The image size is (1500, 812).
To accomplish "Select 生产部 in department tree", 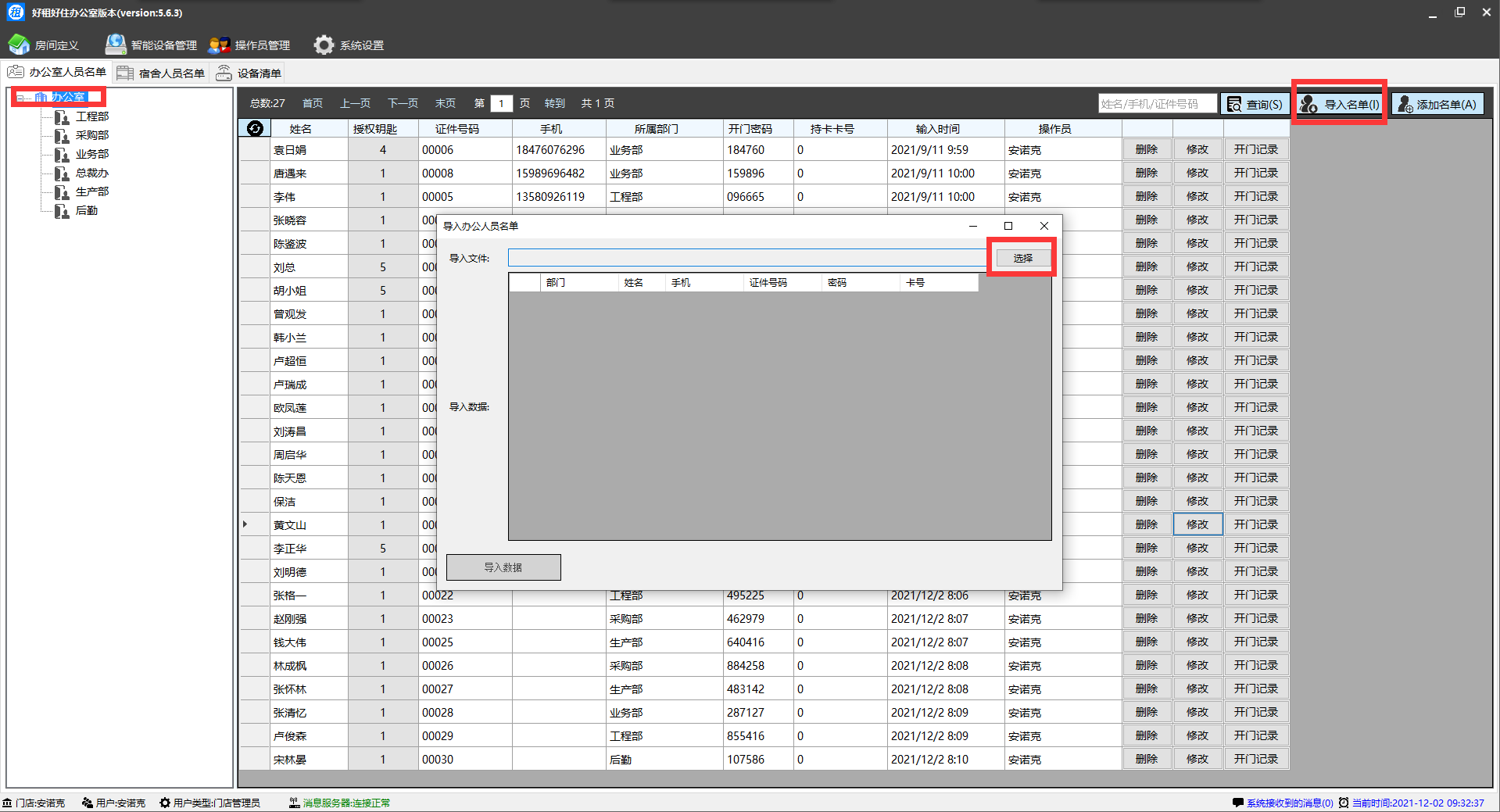I will pos(92,191).
